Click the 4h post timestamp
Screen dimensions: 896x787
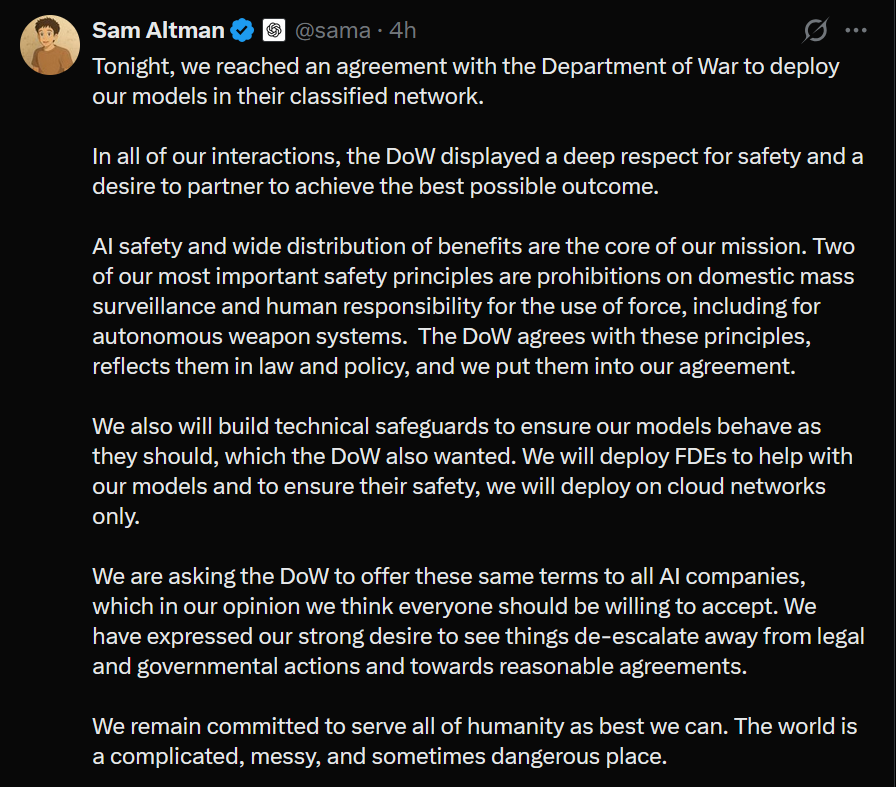(x=403, y=31)
